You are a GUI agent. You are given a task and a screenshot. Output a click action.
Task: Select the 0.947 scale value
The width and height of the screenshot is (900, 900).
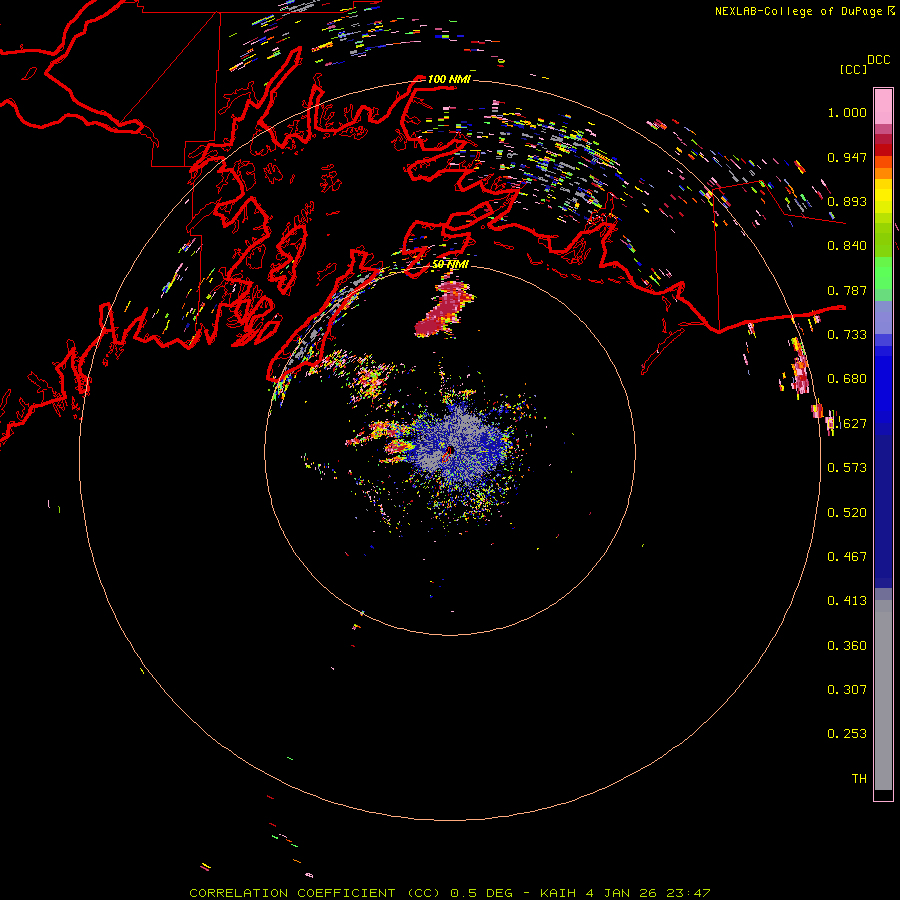[x=847, y=157]
